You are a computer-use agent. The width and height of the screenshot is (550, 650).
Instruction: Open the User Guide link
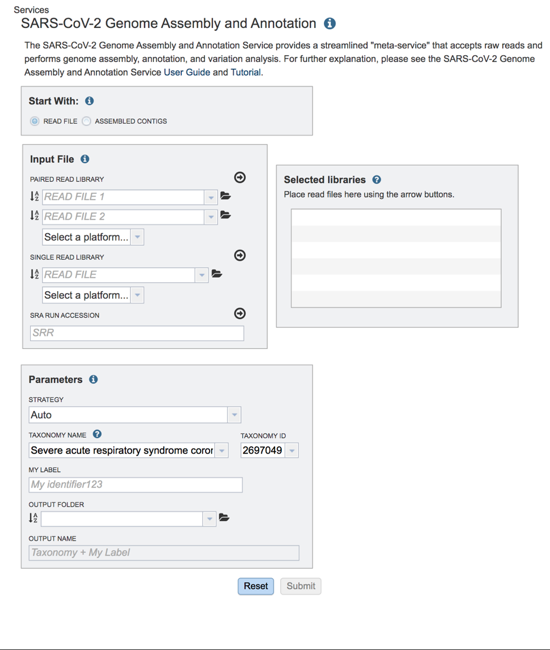(187, 72)
